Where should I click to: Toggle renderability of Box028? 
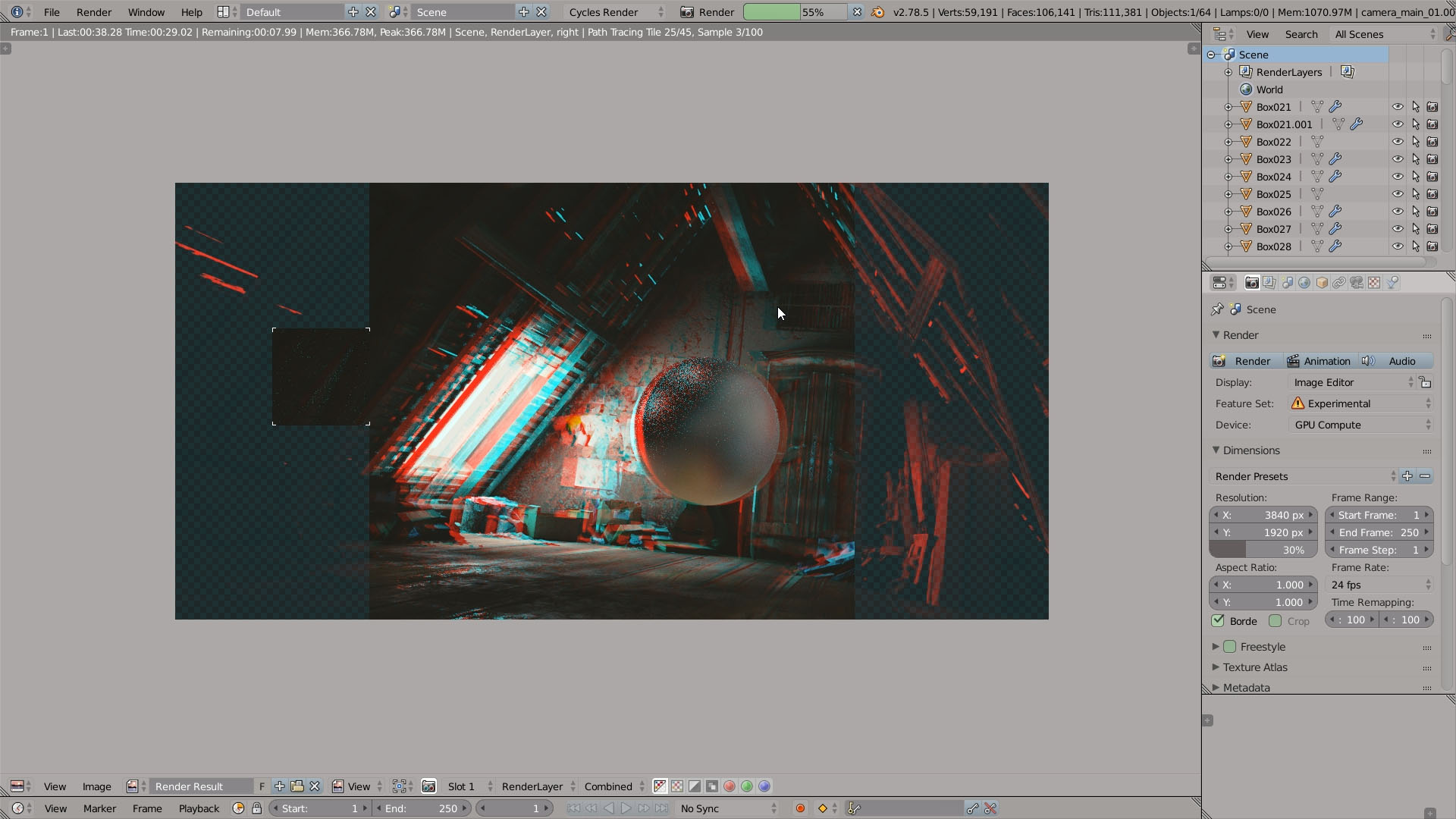[x=1432, y=246]
